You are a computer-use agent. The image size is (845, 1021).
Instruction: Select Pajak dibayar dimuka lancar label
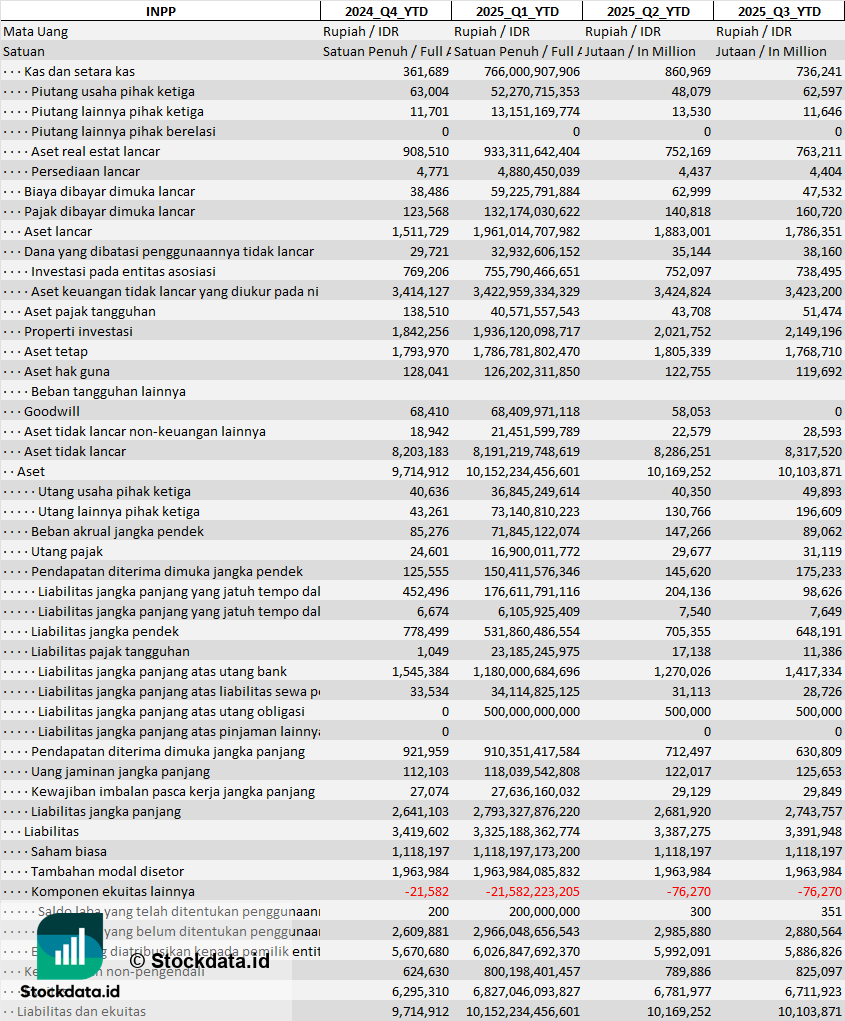(109, 212)
